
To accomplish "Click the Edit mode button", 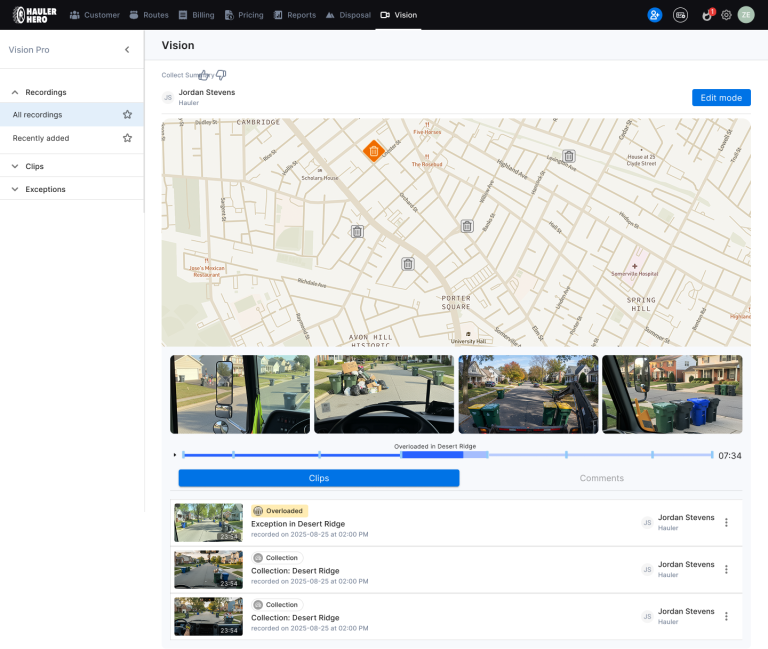I will 721,97.
